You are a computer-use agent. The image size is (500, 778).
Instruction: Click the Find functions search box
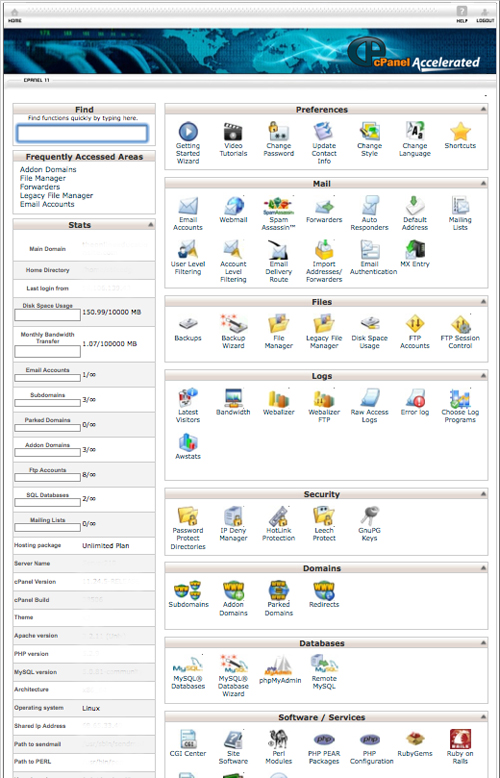pyautogui.click(x=82, y=133)
